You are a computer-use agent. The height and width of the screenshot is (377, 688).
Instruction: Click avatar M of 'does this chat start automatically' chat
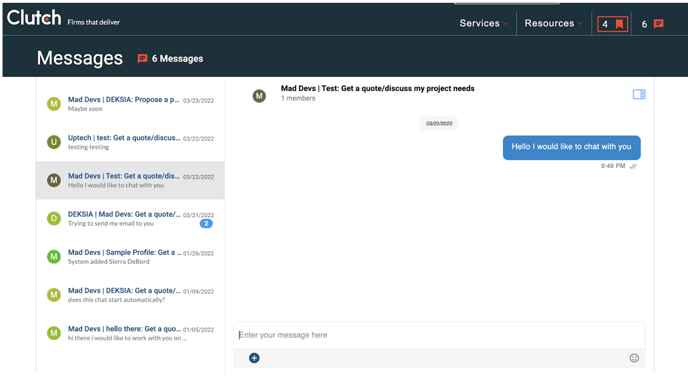[x=54, y=295]
